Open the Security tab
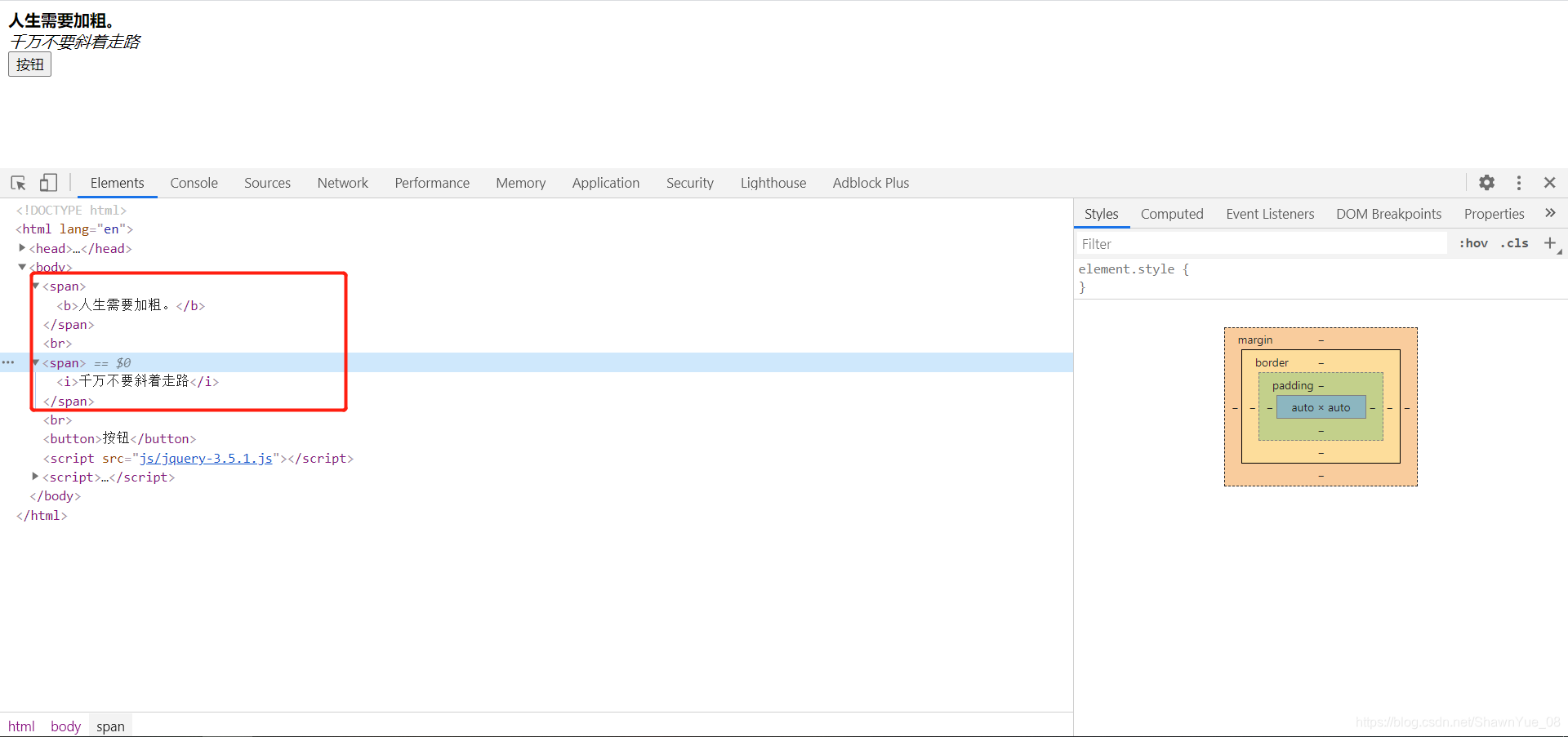This screenshot has width=1568, height=737. click(x=690, y=183)
